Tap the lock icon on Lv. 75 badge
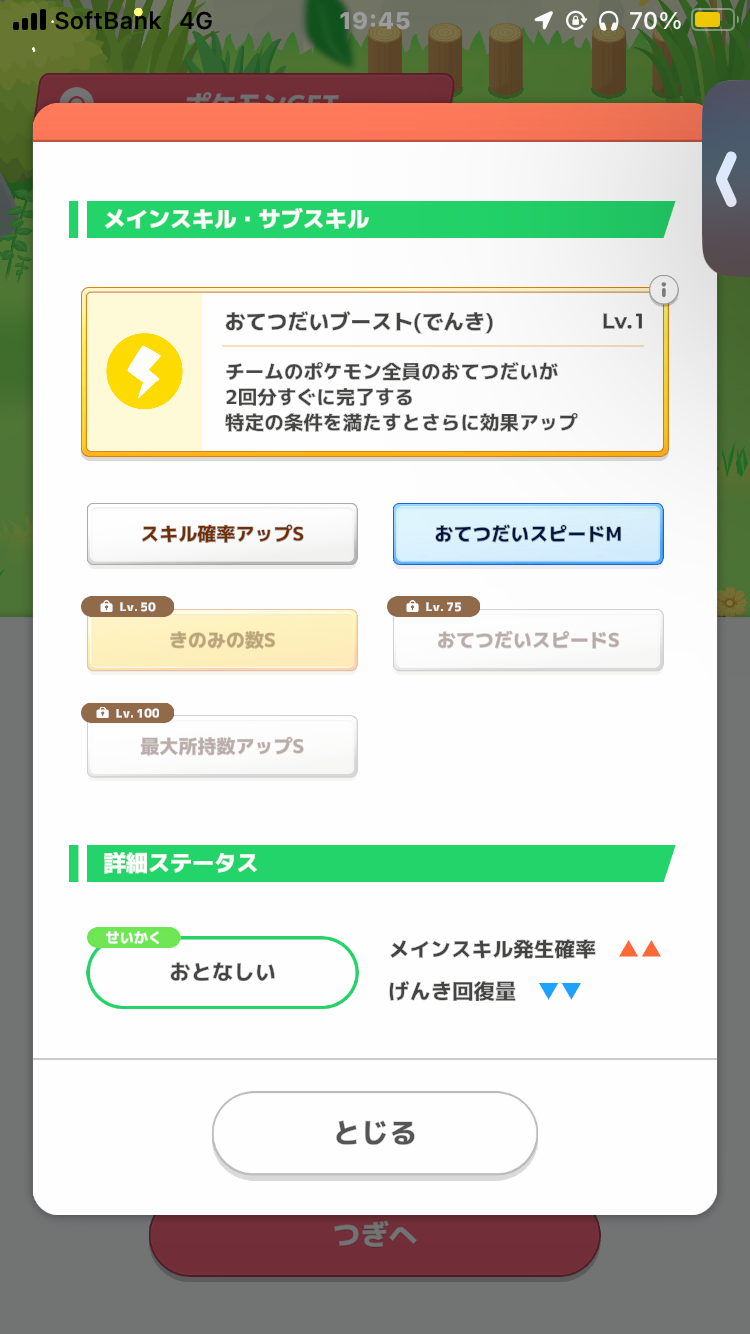Screen dimensions: 750x1334 (410, 607)
